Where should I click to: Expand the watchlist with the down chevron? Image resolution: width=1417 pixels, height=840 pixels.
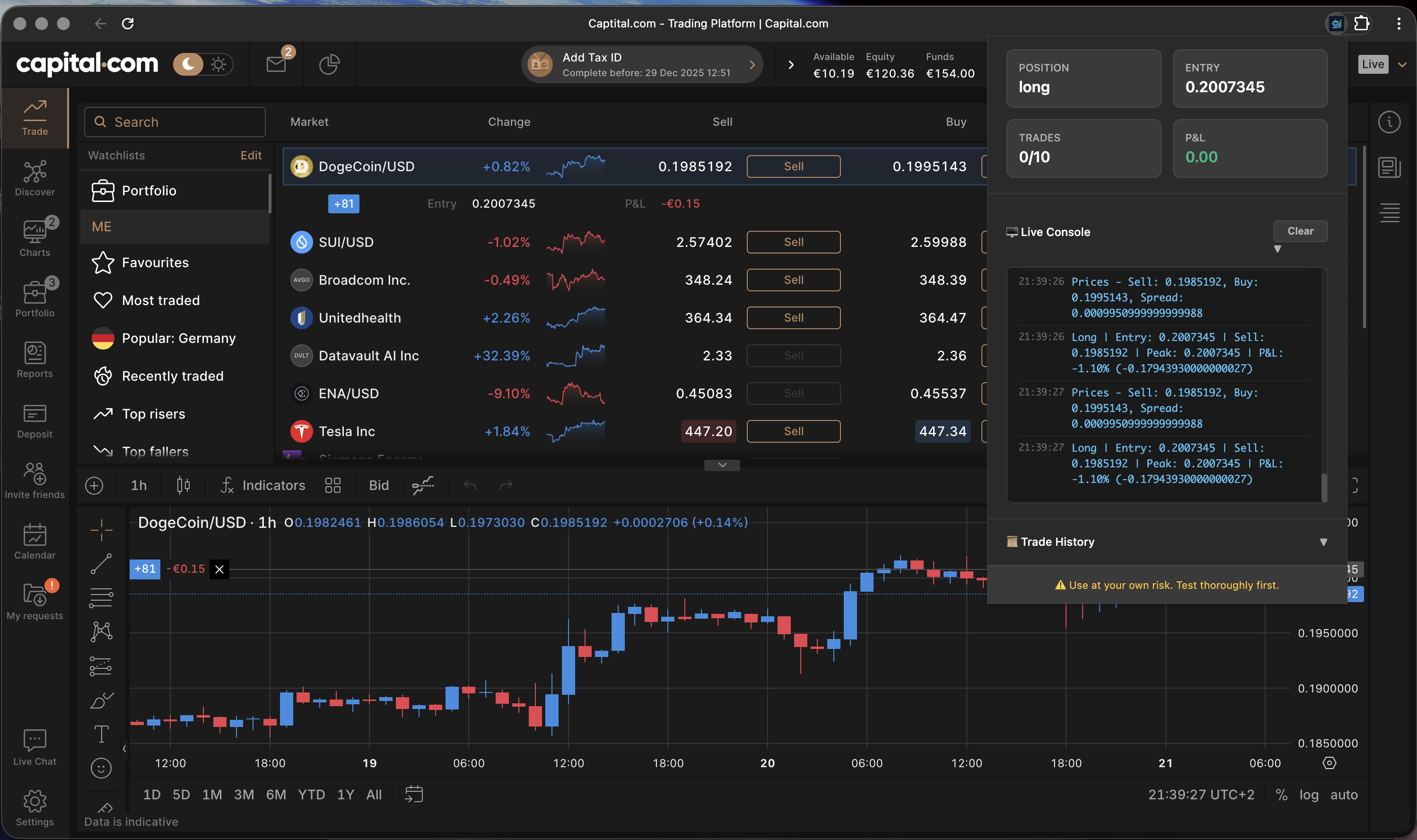pos(722,465)
